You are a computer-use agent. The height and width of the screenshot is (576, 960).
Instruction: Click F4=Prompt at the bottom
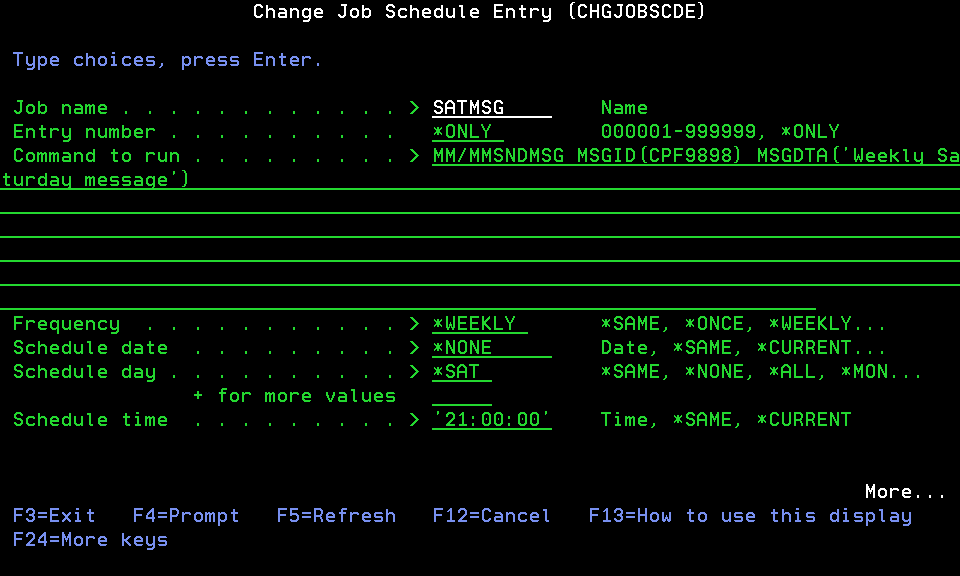point(186,516)
